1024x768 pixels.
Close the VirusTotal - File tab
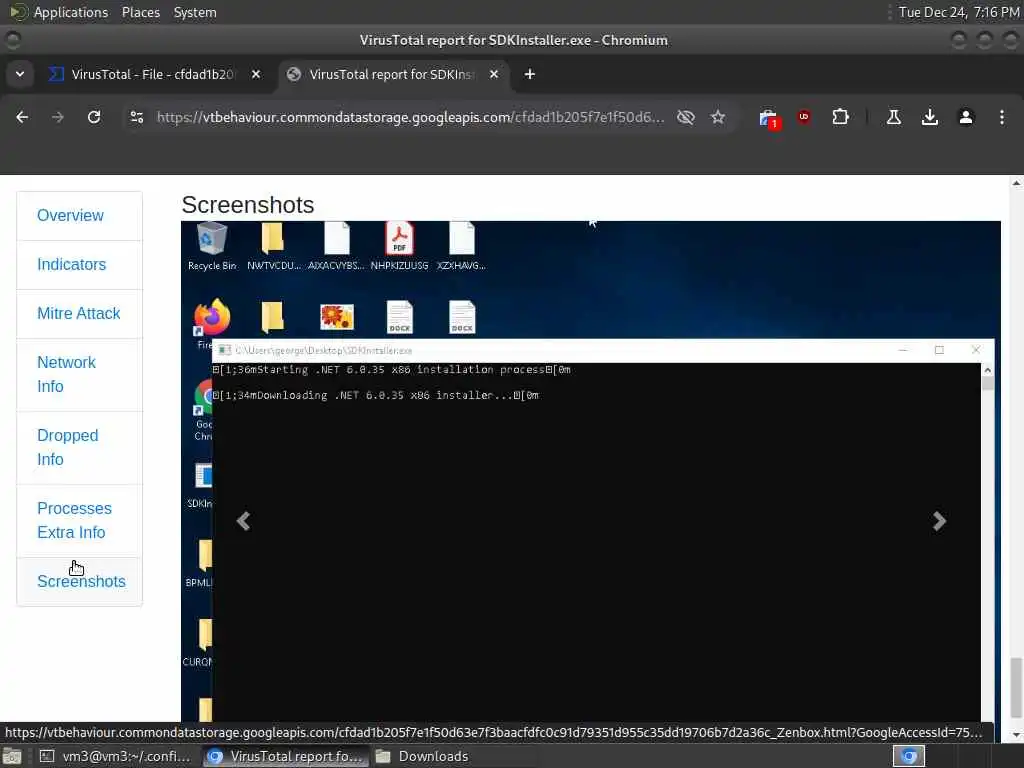[256, 74]
